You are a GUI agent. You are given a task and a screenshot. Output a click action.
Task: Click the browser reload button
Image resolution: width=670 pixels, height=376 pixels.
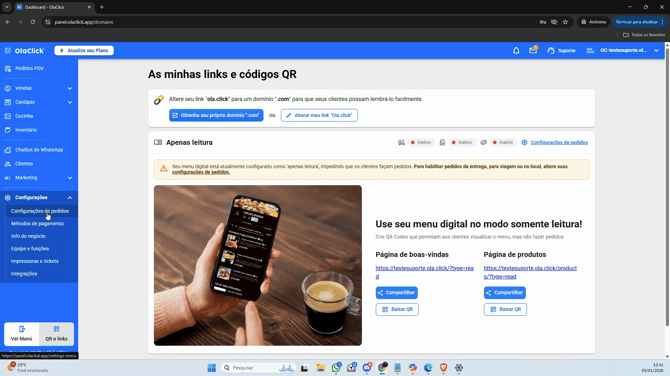[x=32, y=22]
